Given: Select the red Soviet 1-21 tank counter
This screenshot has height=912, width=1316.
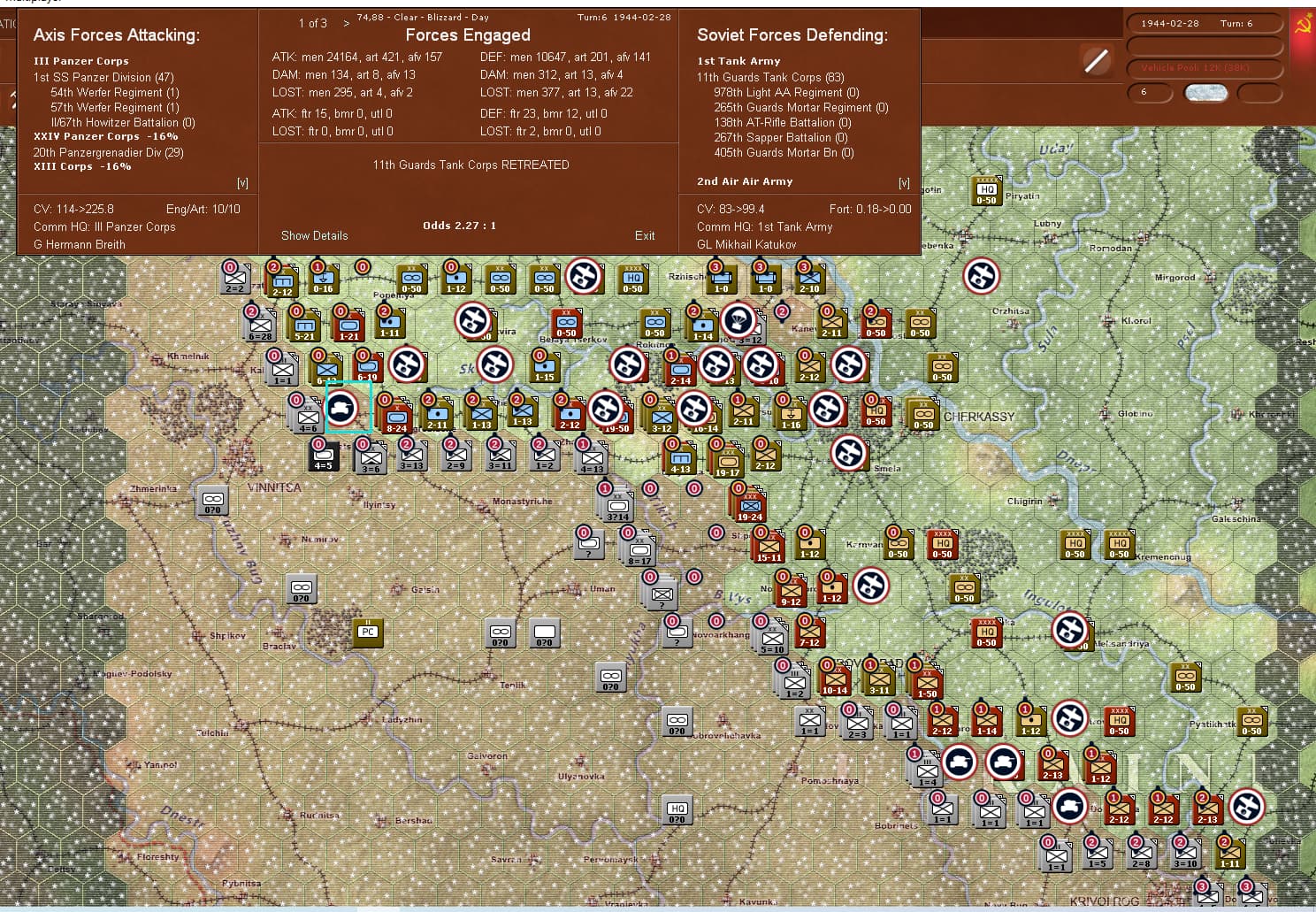Looking at the screenshot, I should click(x=349, y=325).
